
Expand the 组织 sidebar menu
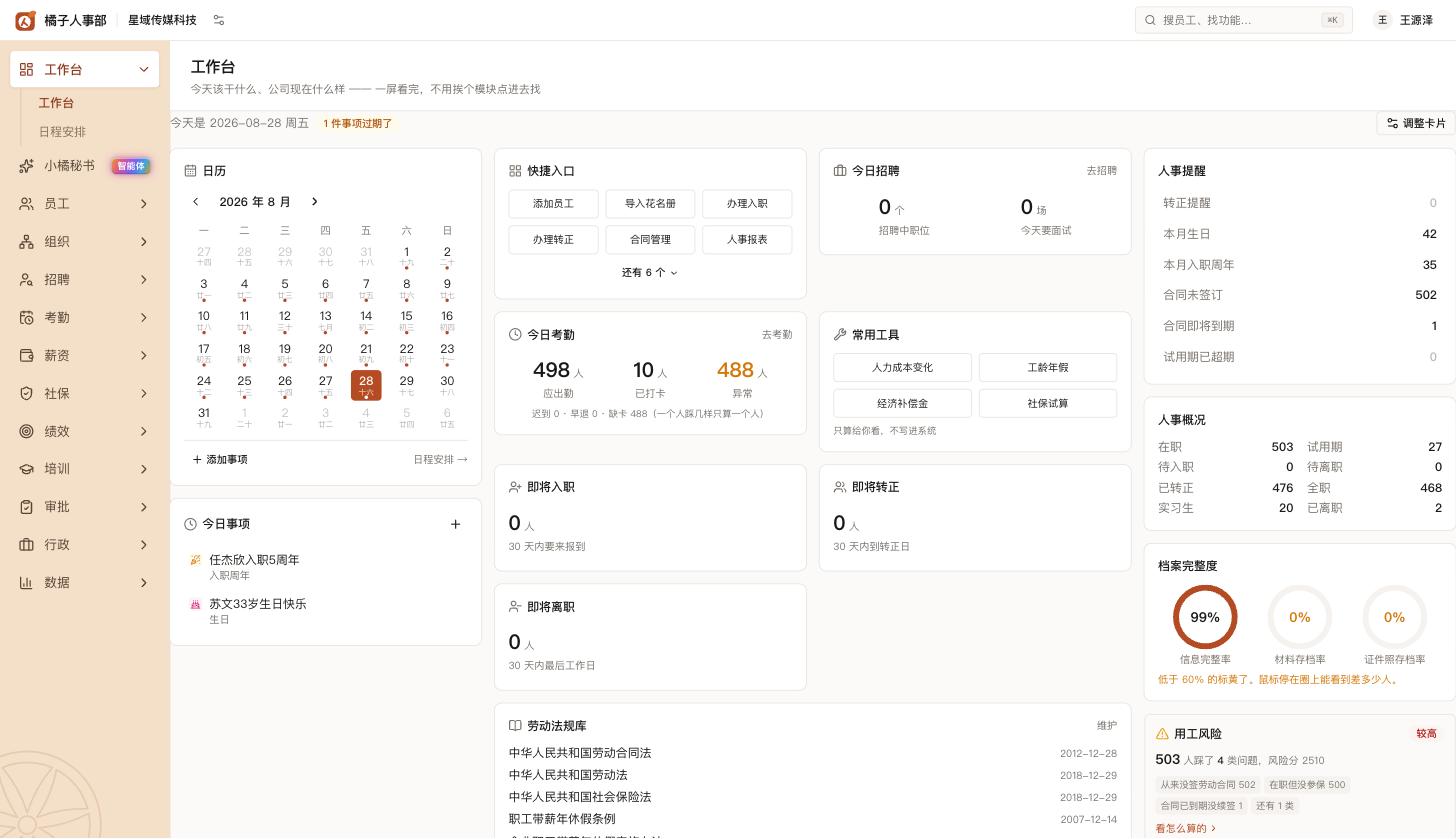[x=143, y=242]
